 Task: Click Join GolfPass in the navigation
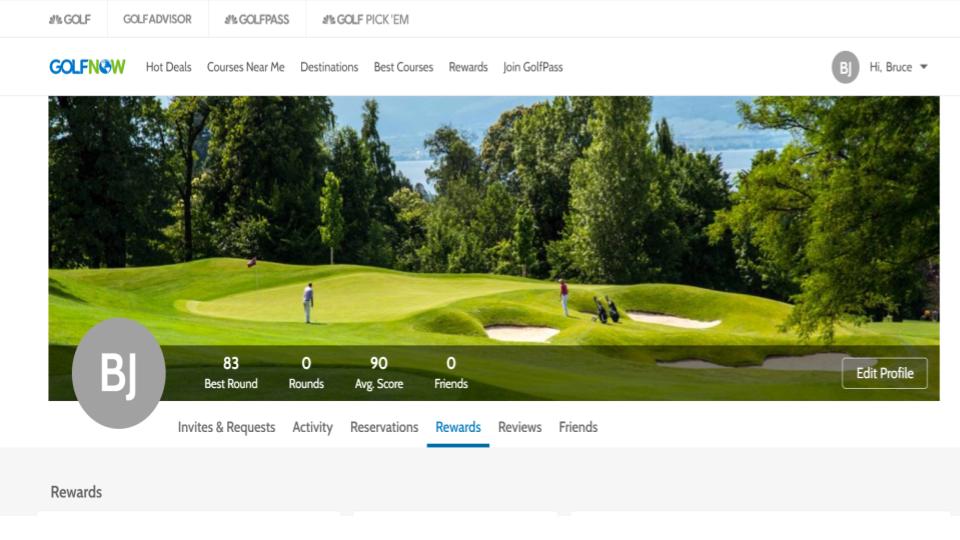[533, 67]
